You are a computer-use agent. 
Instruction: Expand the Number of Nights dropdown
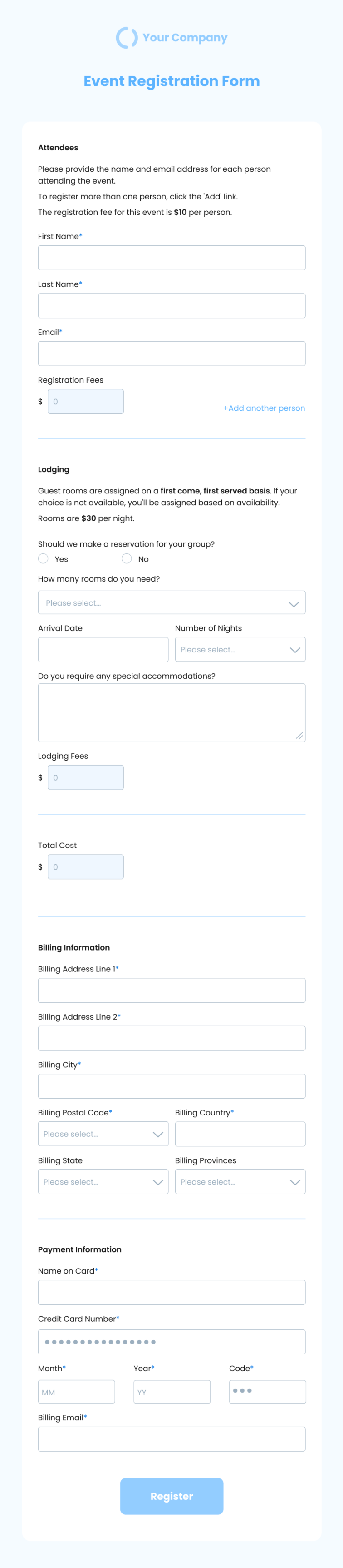point(240,649)
